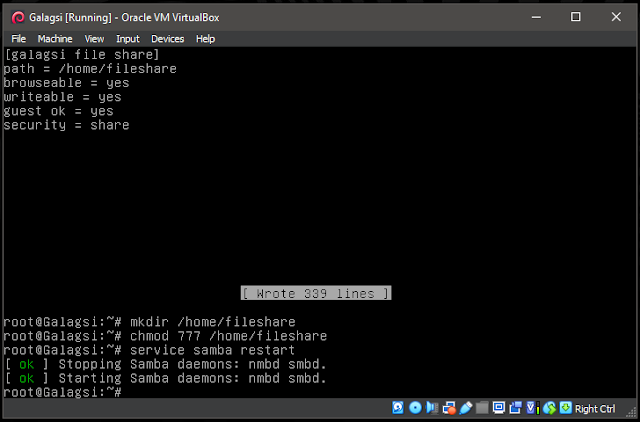Screen dimensions: 640x422
Task: Open the Devices menu
Action: tap(168, 39)
